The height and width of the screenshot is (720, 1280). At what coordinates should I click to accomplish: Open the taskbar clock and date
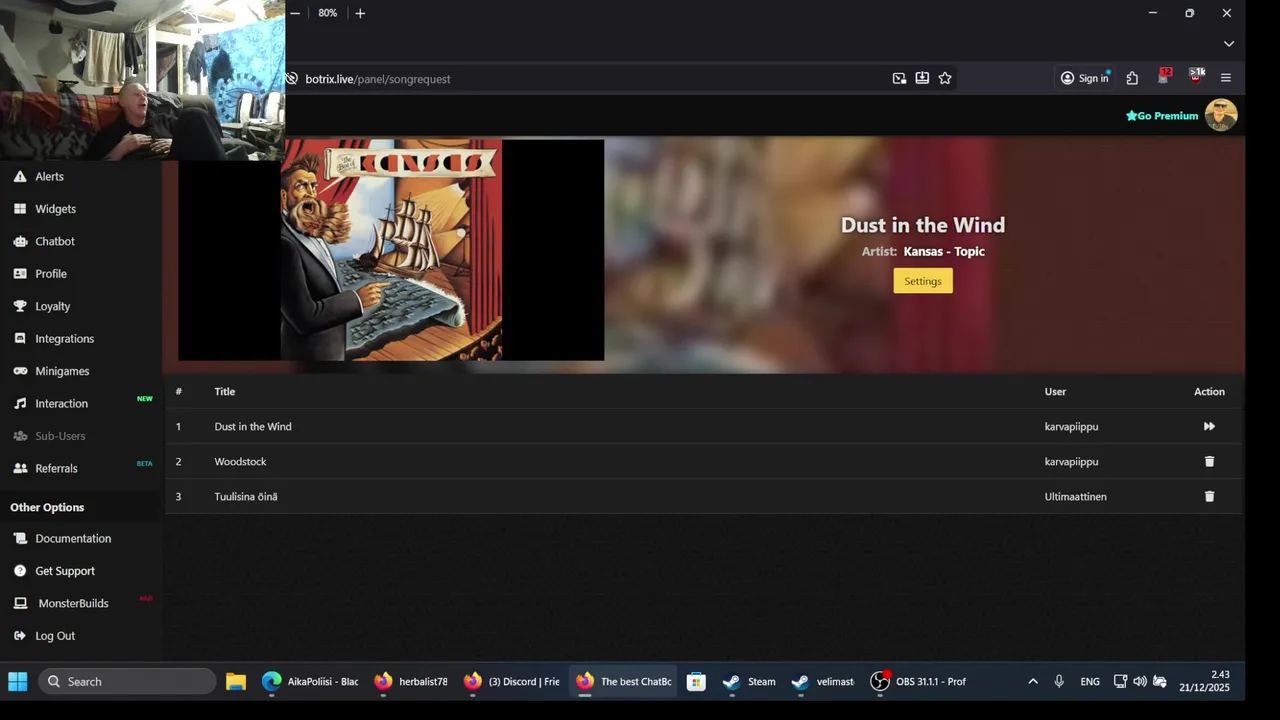tap(1205, 681)
